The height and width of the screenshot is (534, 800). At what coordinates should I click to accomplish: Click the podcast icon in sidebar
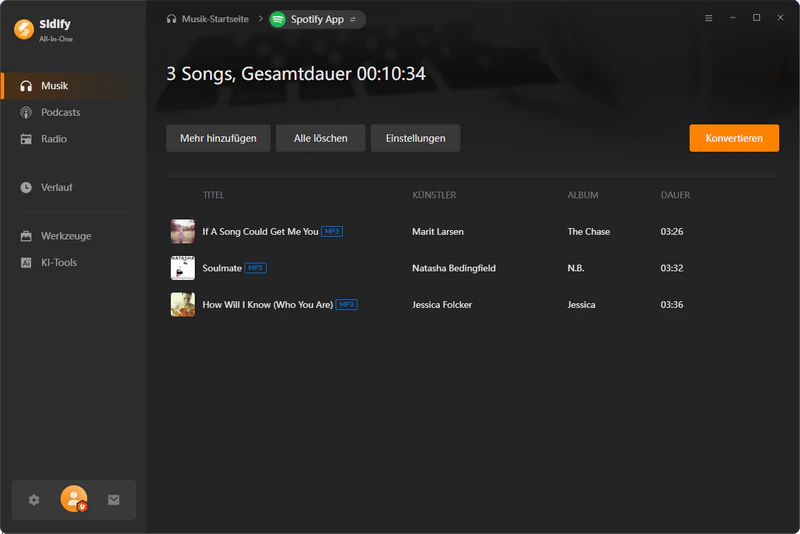click(x=26, y=112)
